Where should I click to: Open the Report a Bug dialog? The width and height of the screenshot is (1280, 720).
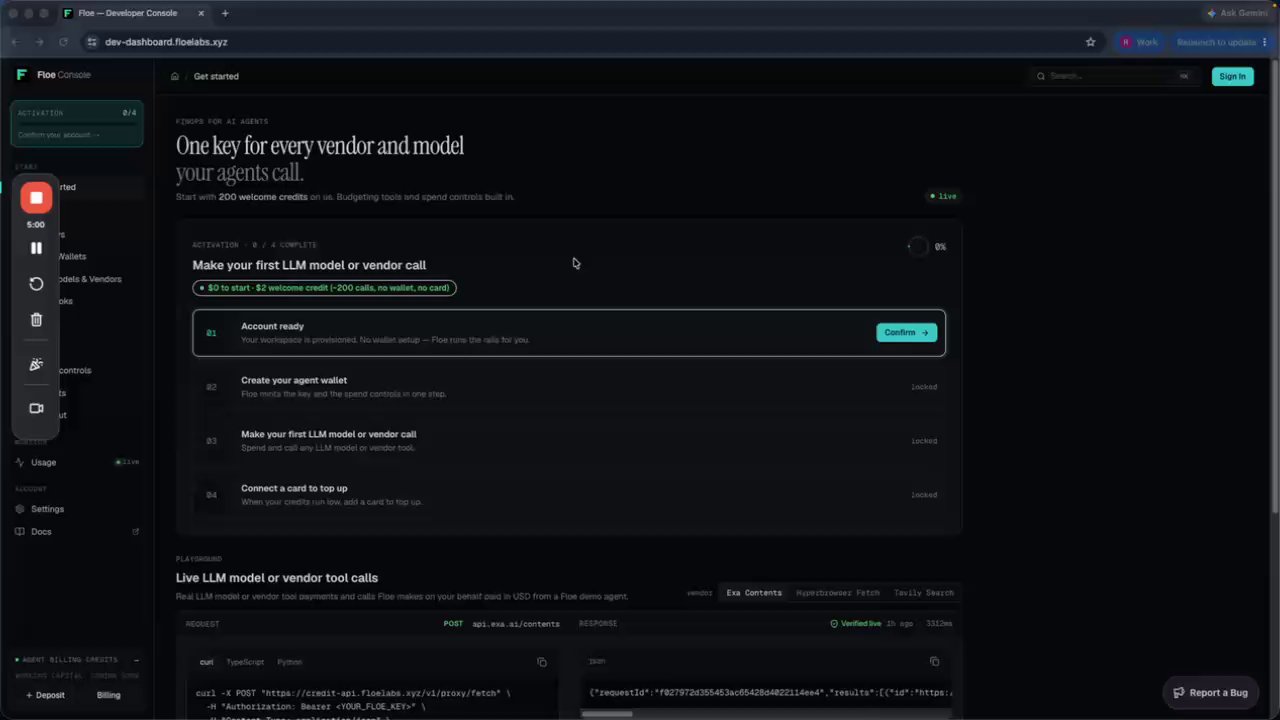(1210, 692)
